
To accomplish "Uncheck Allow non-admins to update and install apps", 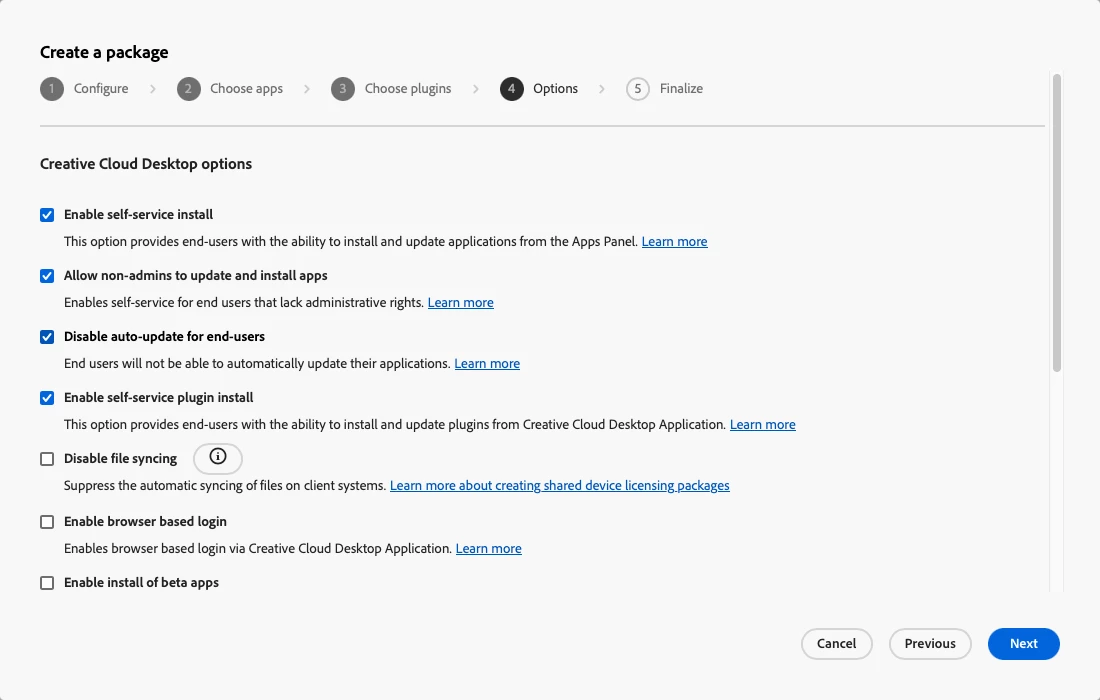I will (47, 276).
